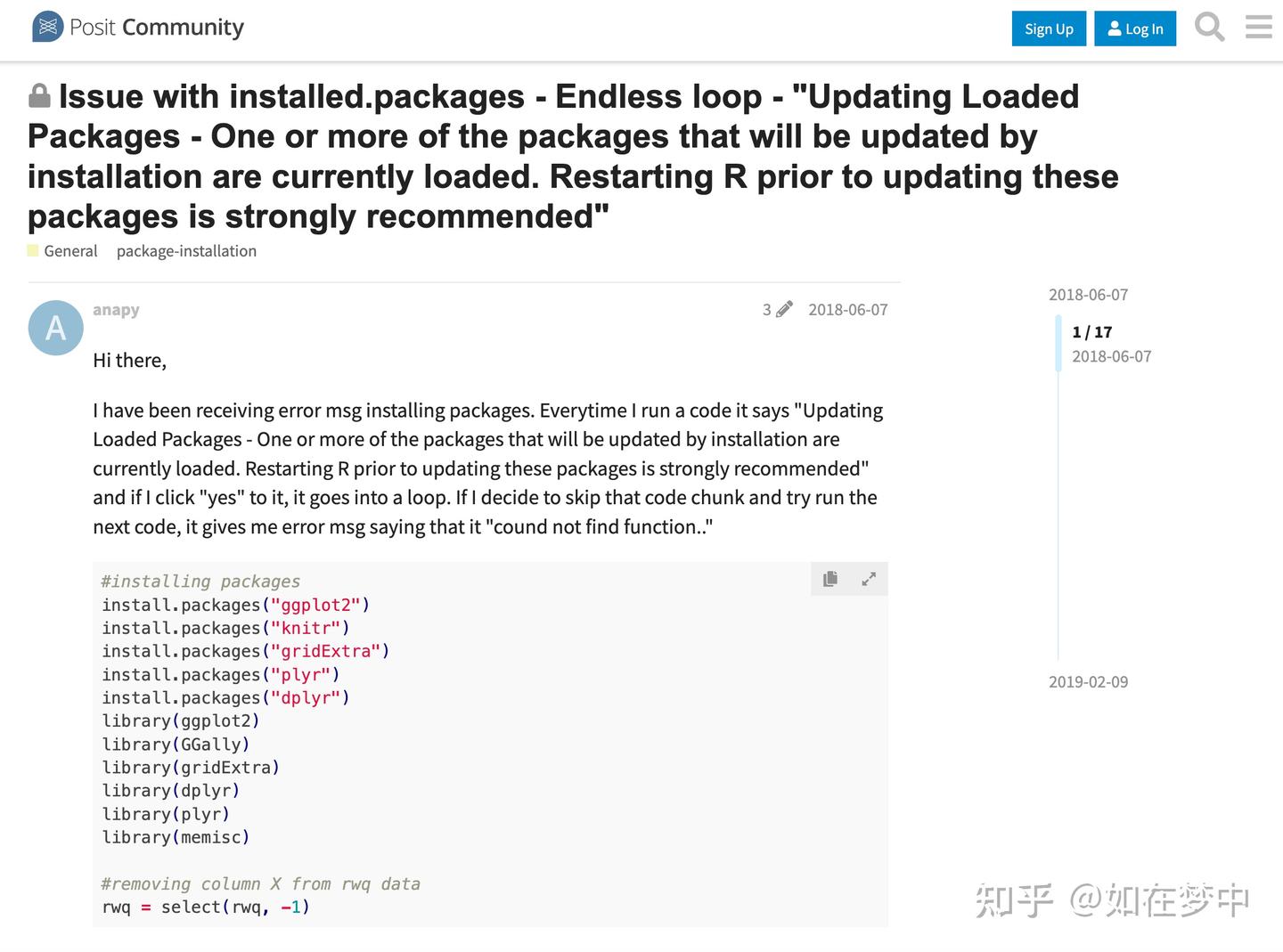Expand the code block to fullscreen
The image size is (1283, 952).
(x=869, y=578)
